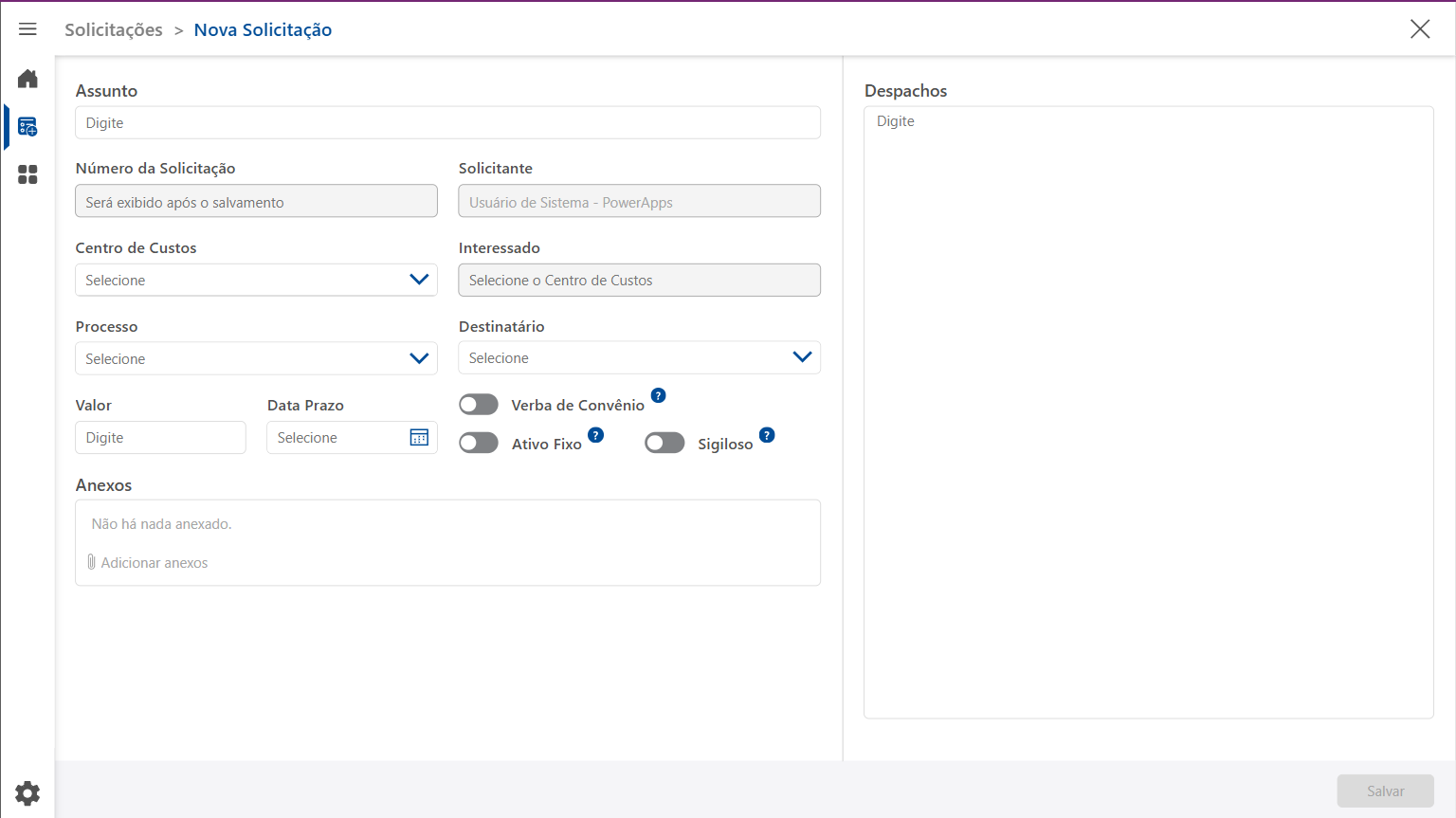The height and width of the screenshot is (818, 1456).
Task: Select the new request sidebar icon
Action: click(27, 127)
